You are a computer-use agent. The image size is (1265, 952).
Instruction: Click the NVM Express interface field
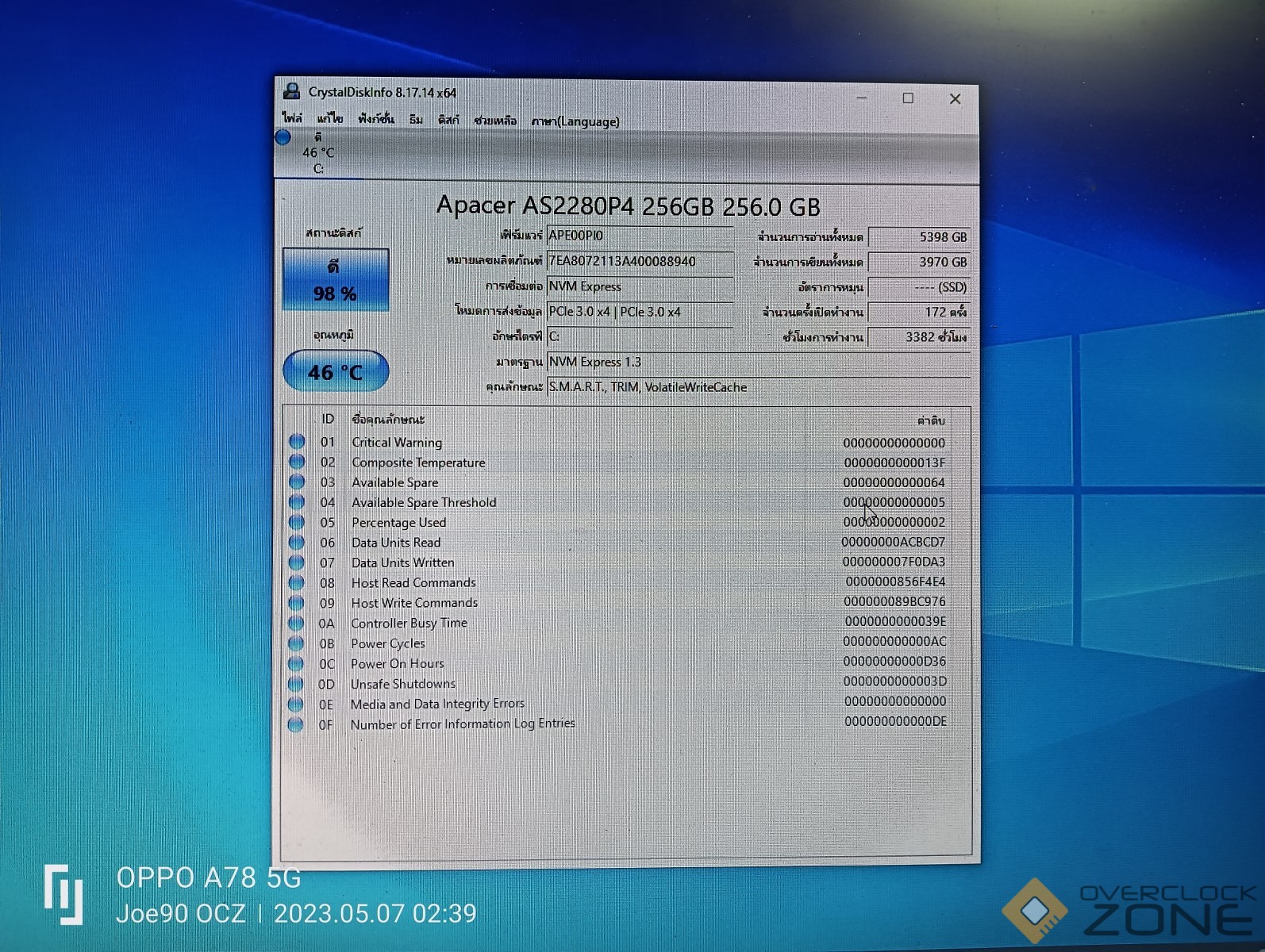point(640,286)
